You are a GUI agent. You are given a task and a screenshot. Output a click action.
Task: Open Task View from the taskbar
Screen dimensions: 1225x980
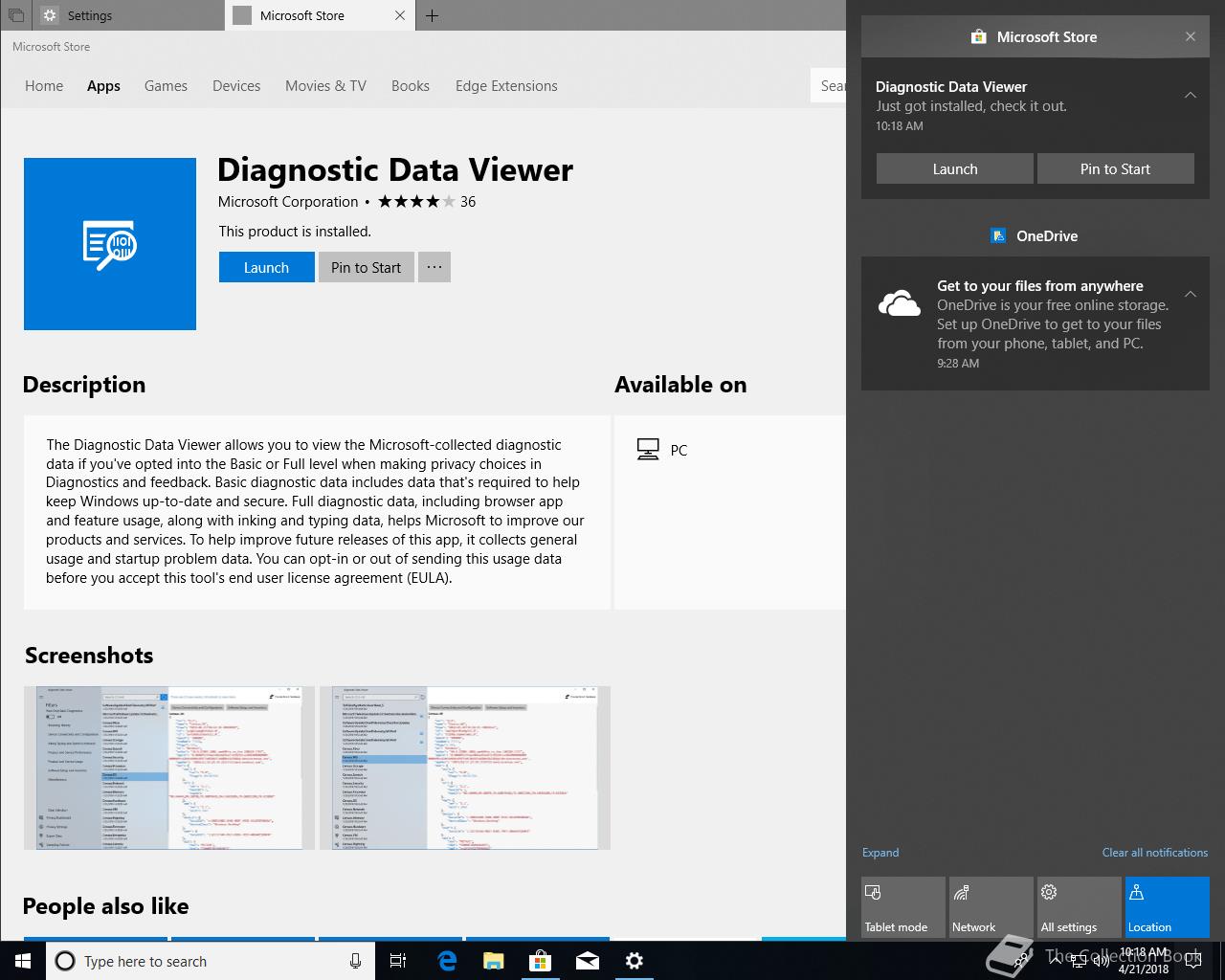[398, 961]
